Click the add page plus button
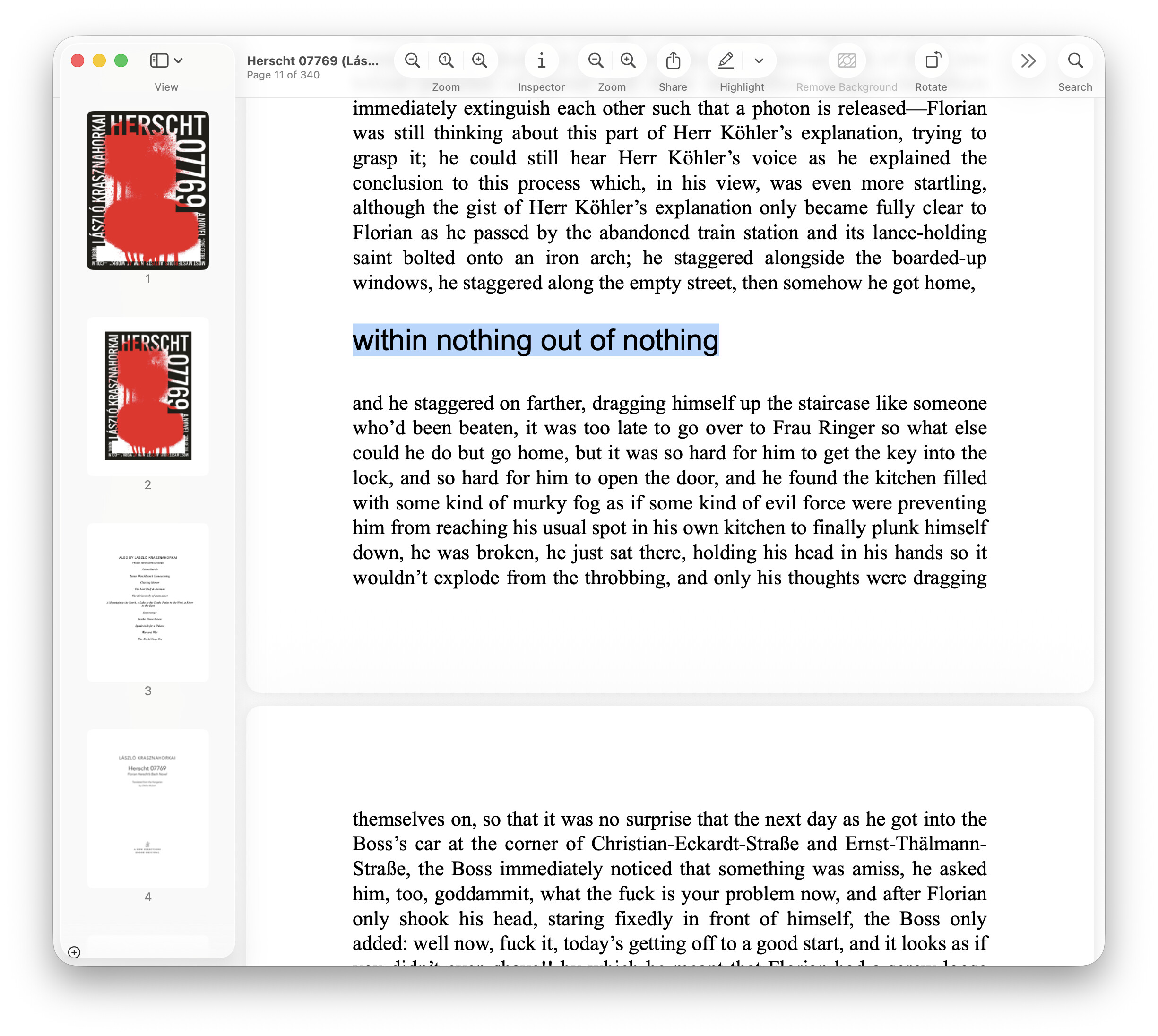Screen dimensions: 1158x1036 click(x=74, y=952)
